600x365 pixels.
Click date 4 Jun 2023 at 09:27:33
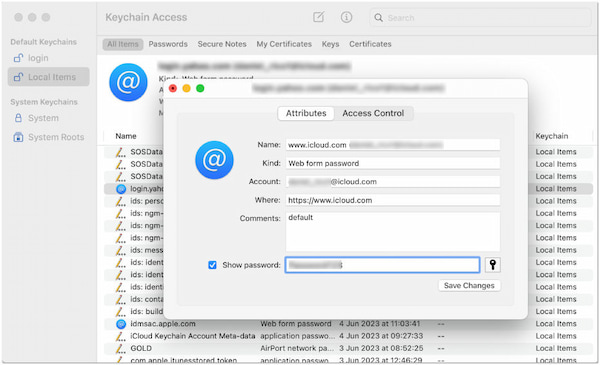[381, 336]
